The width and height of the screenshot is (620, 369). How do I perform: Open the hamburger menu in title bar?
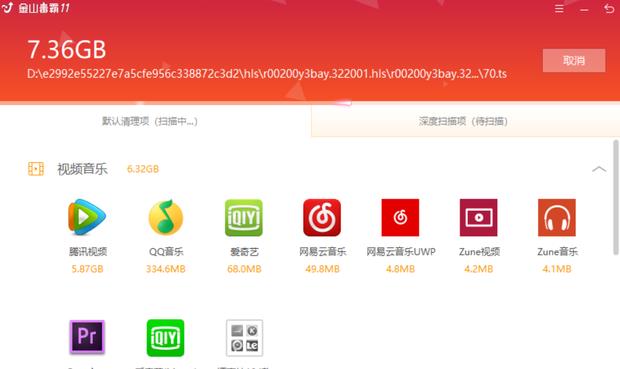559,8
